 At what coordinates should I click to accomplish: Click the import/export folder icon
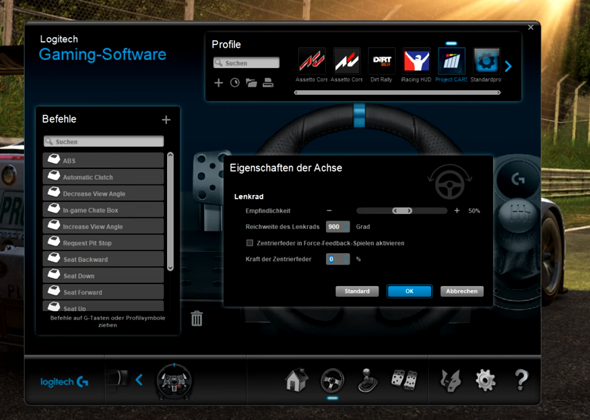(x=251, y=83)
